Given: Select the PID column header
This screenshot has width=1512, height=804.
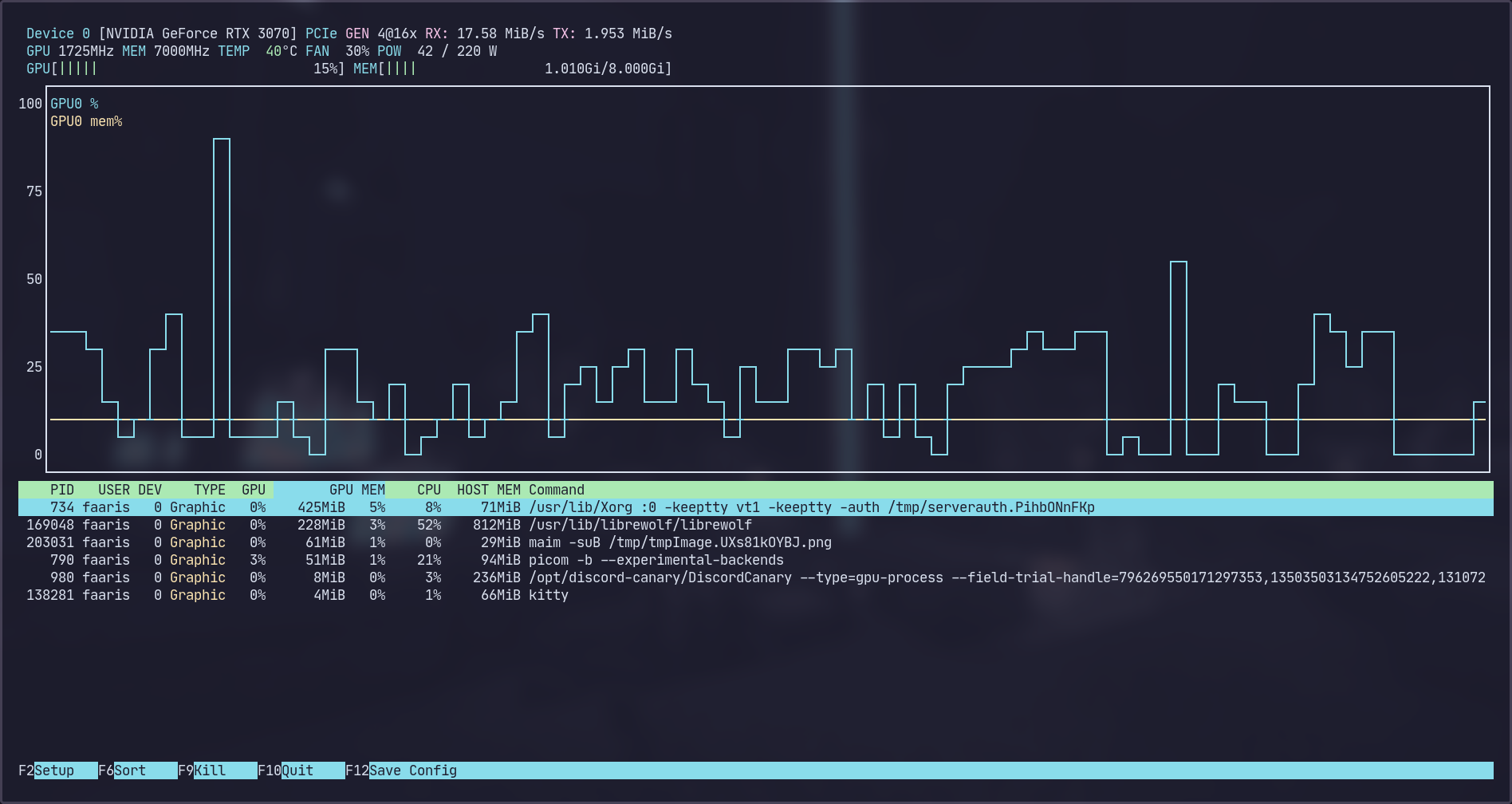Looking at the screenshot, I should coord(61,490).
